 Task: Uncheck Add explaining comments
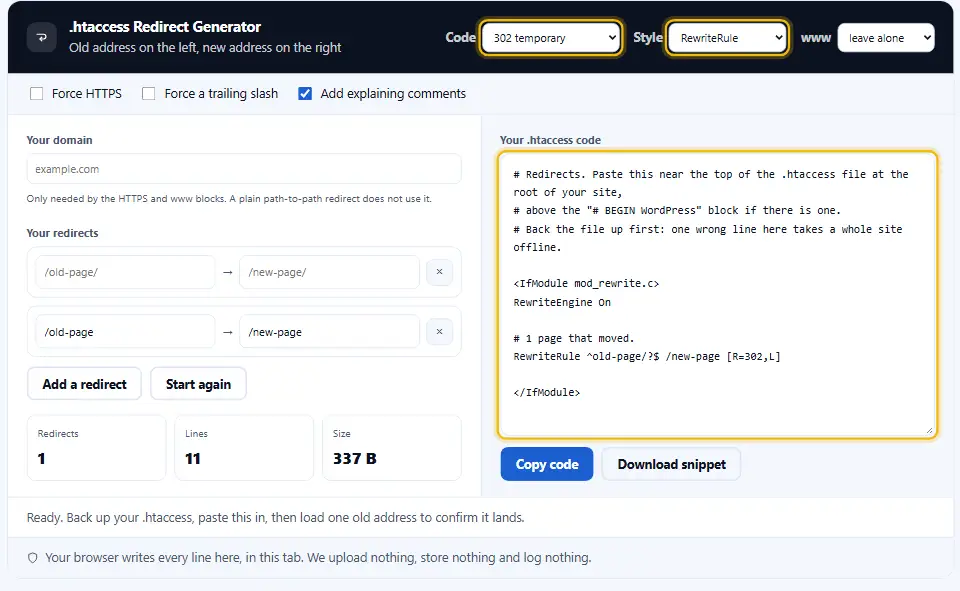click(305, 93)
